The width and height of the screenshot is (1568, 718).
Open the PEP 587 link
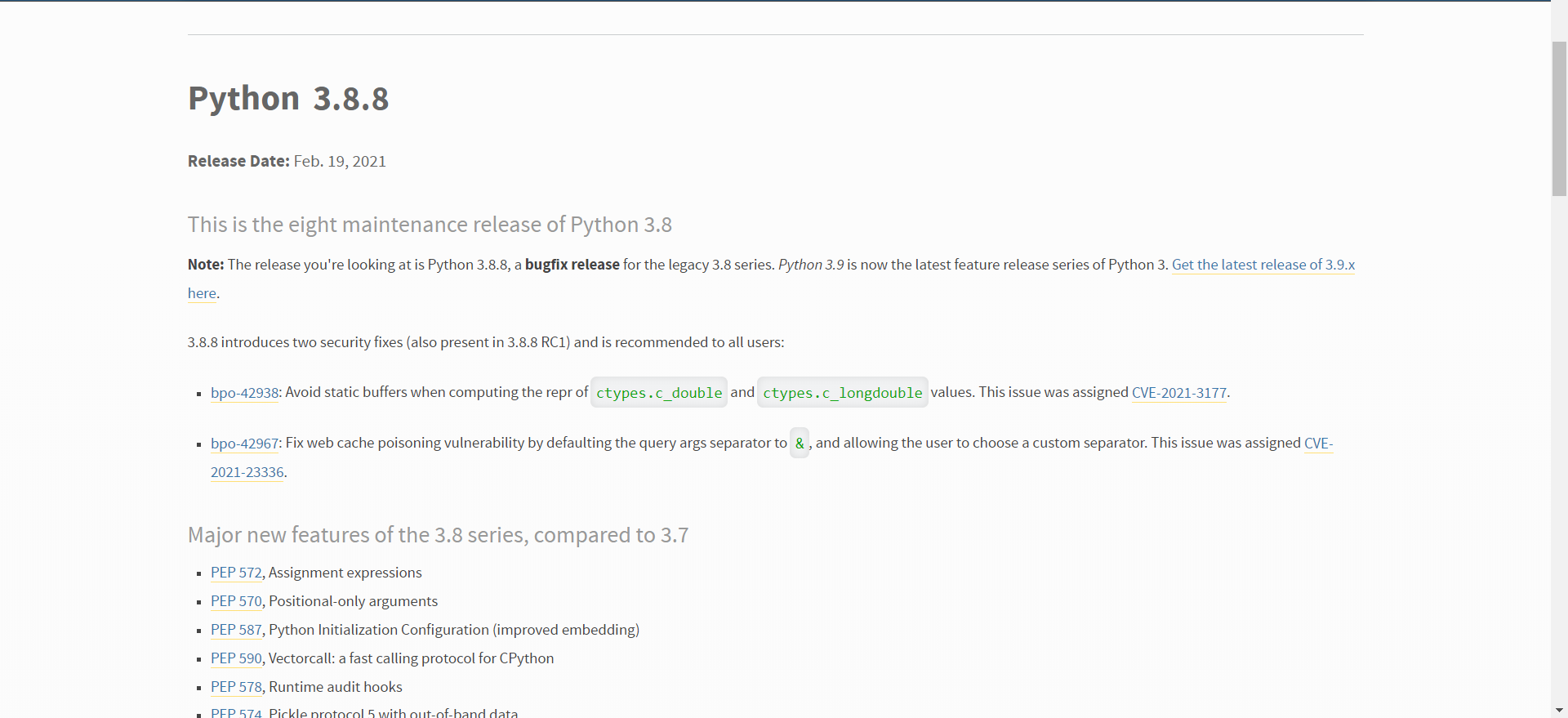[x=236, y=630]
